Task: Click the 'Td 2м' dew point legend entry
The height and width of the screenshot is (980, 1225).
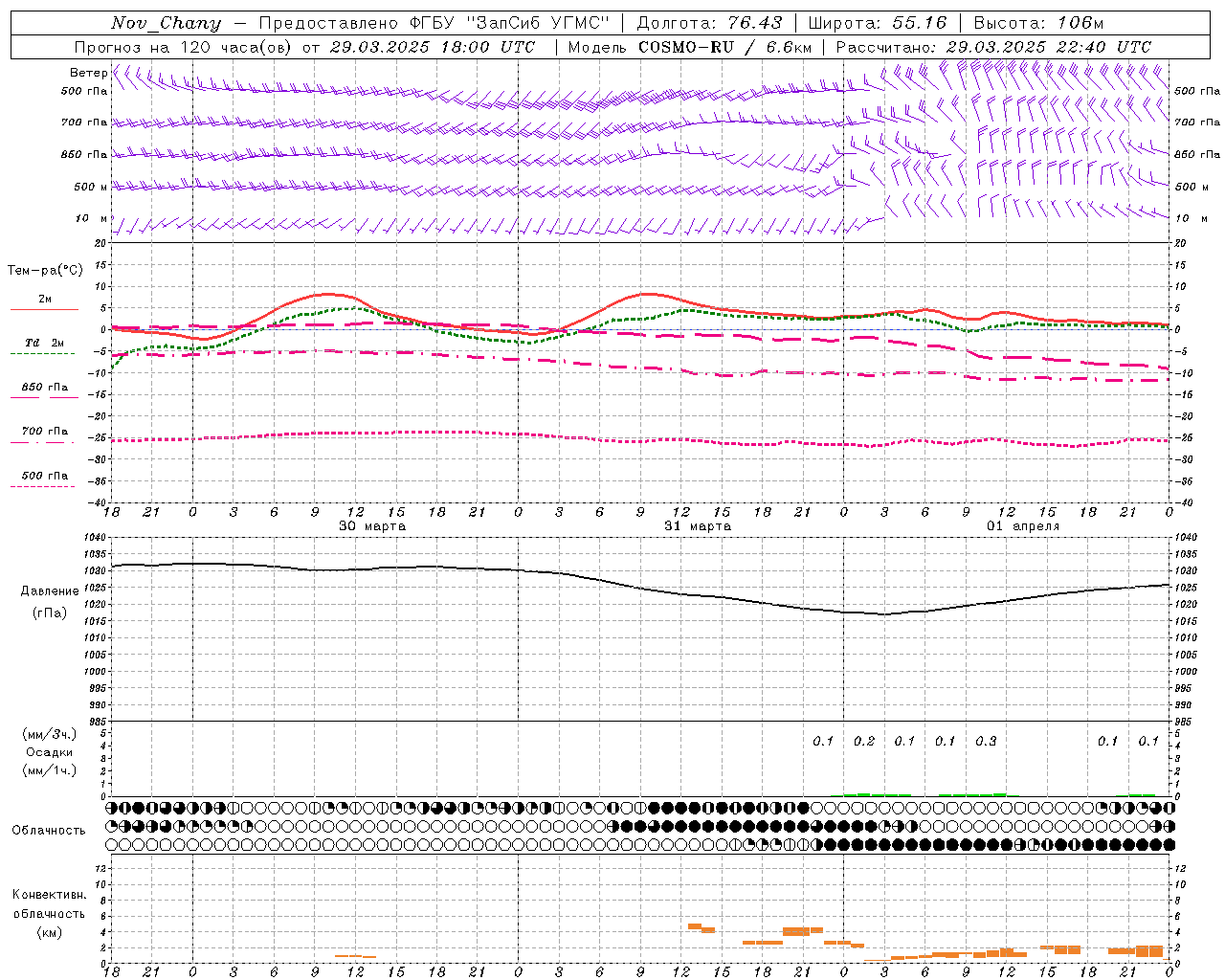Action: 45,343
